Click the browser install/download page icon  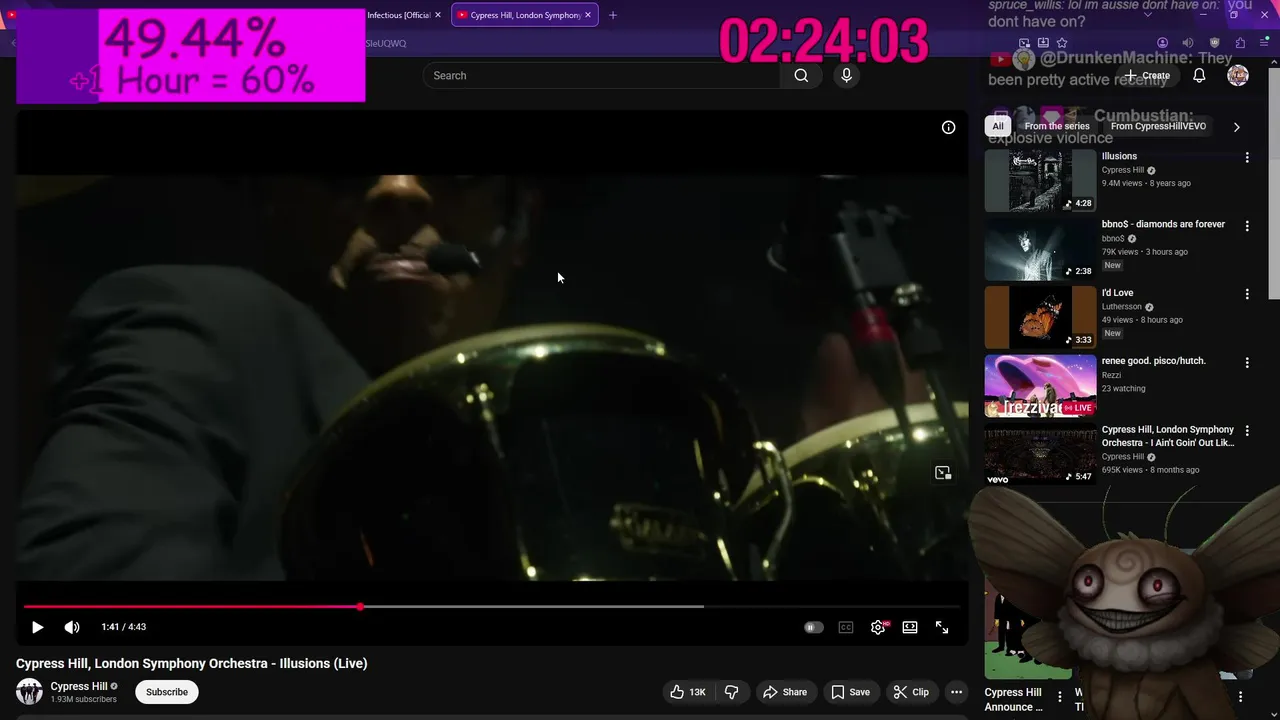1043,43
